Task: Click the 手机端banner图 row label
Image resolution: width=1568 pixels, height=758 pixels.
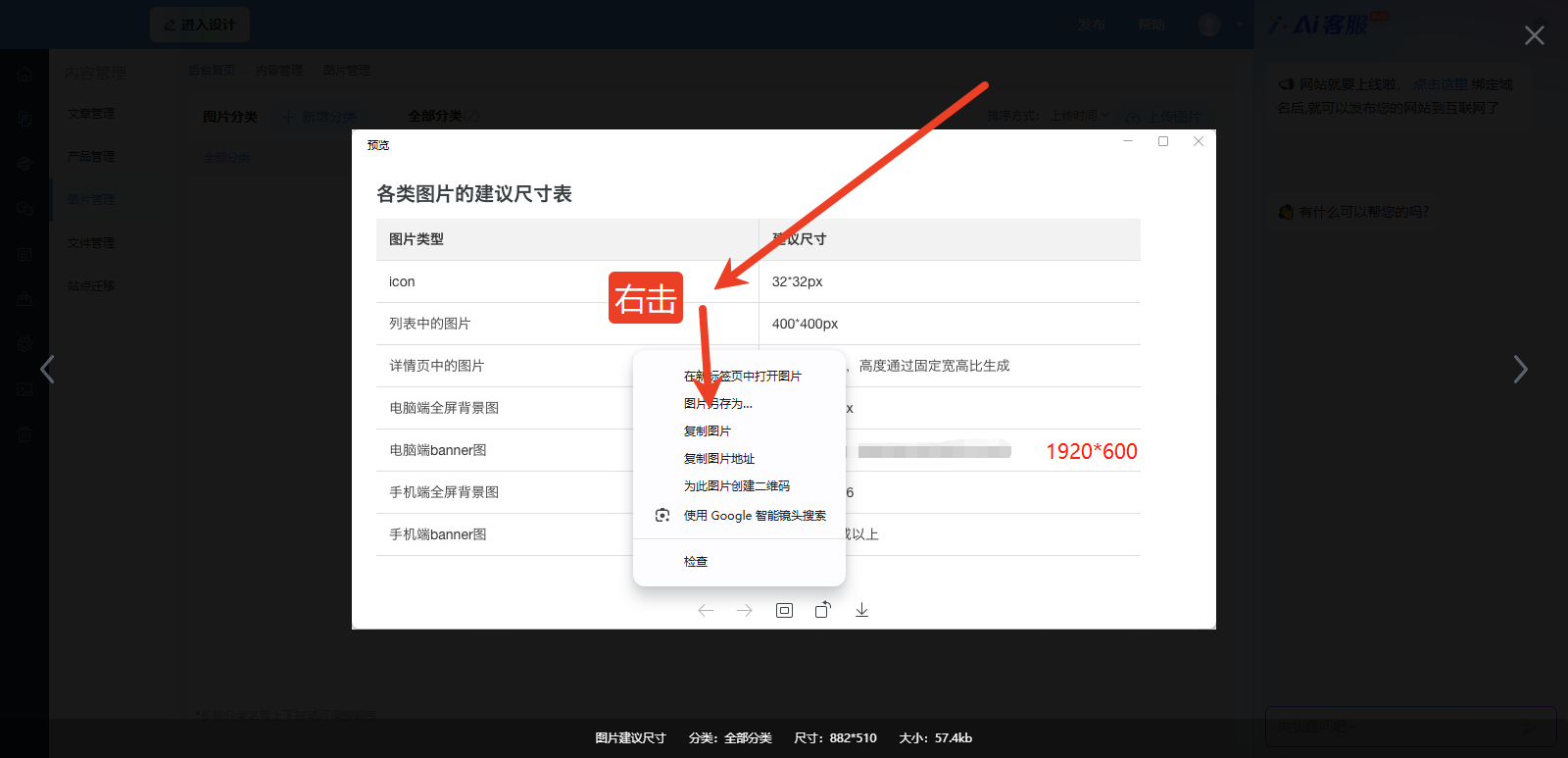Action: 438,534
